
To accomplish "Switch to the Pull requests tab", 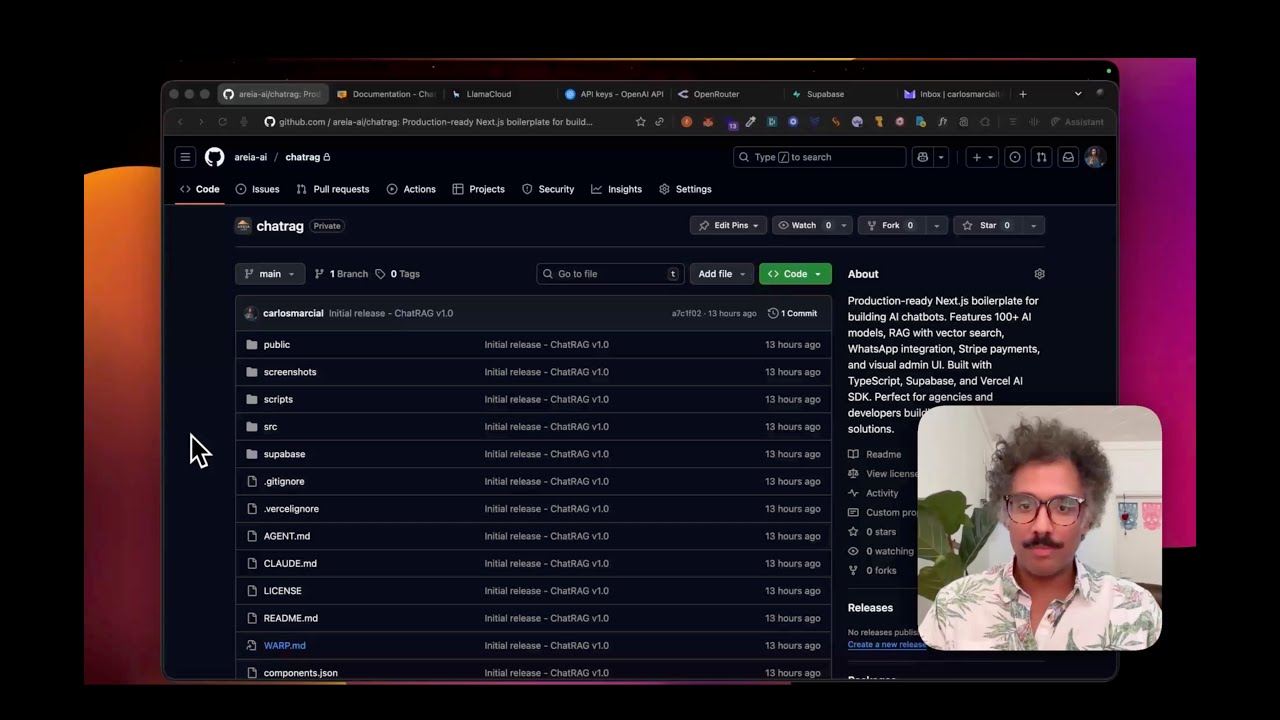I will [333, 189].
